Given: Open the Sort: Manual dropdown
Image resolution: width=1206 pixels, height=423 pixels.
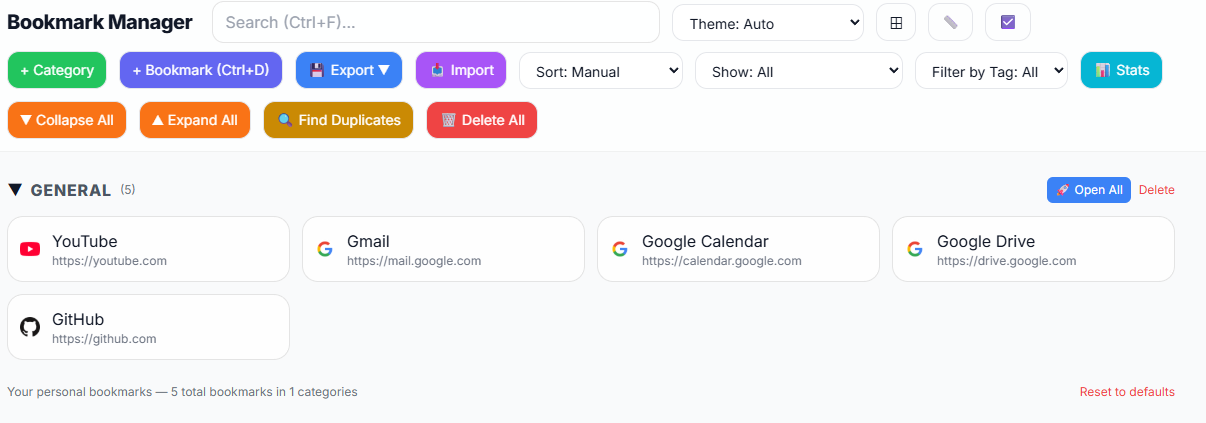Looking at the screenshot, I should [601, 71].
